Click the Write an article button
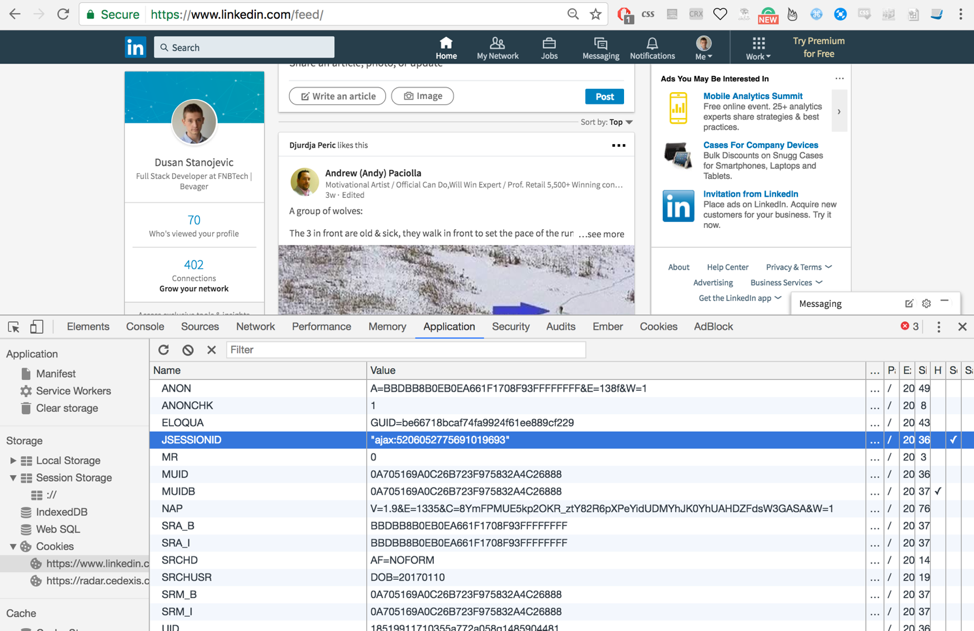Screen dimensions: 974x631 pyautogui.click(x=337, y=96)
